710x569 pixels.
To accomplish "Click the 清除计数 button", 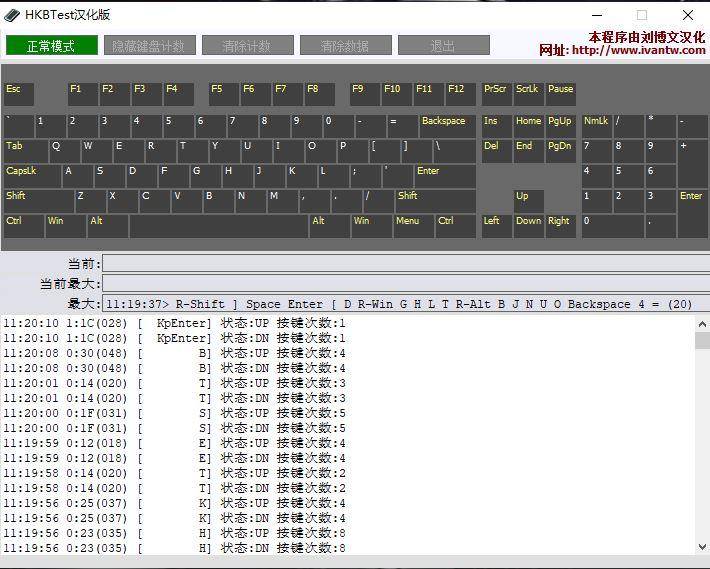I will coord(248,45).
